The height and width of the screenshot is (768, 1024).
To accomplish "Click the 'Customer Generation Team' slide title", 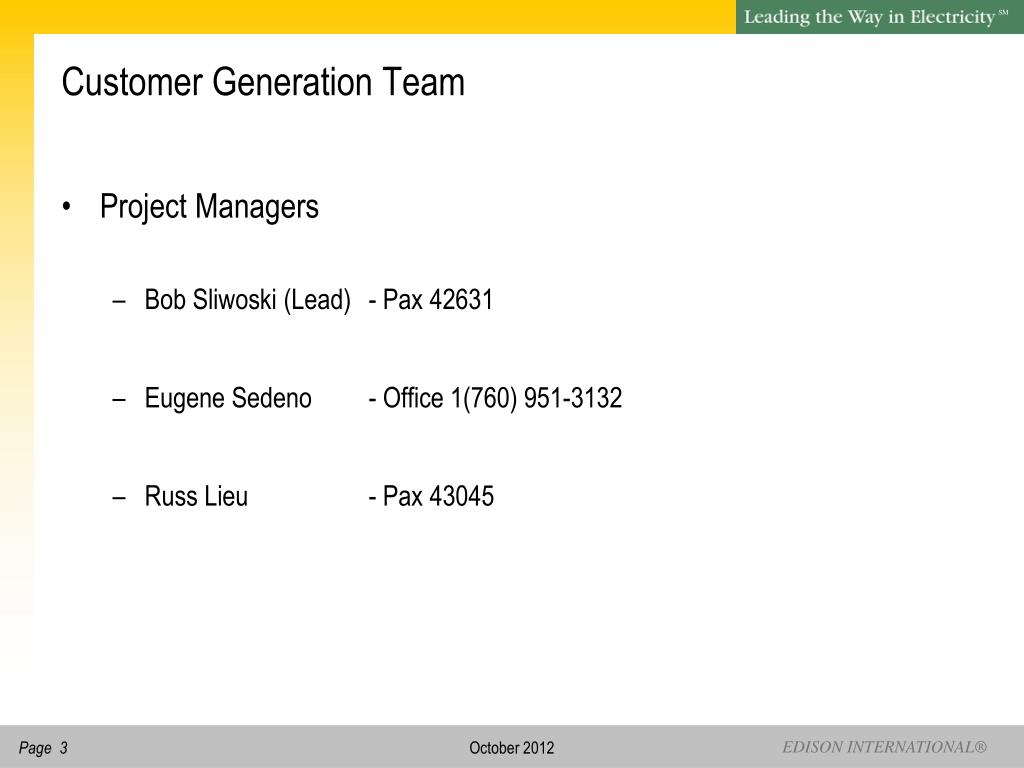I will point(263,82).
